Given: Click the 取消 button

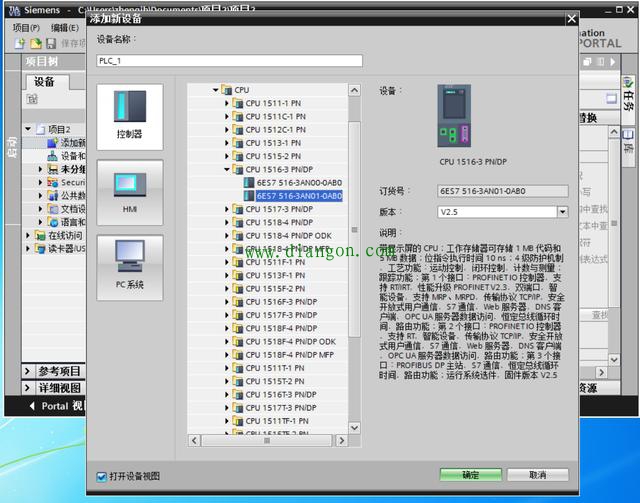Looking at the screenshot, I should pyautogui.click(x=538, y=475).
